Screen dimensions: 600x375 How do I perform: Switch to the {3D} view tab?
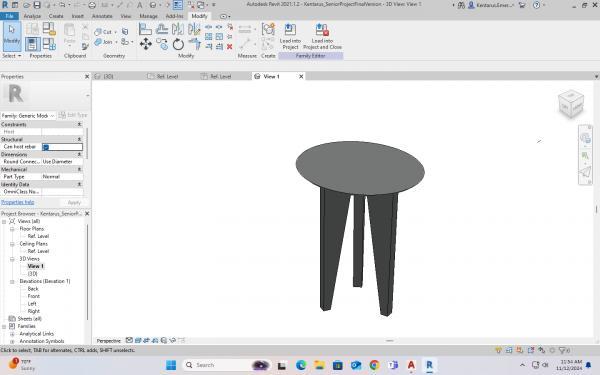point(109,77)
